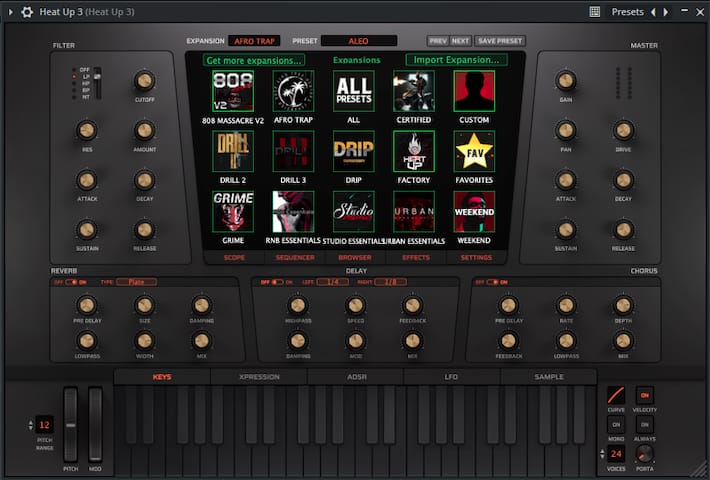The width and height of the screenshot is (710, 480).
Task: Open the KEYS tab
Action: coord(162,377)
